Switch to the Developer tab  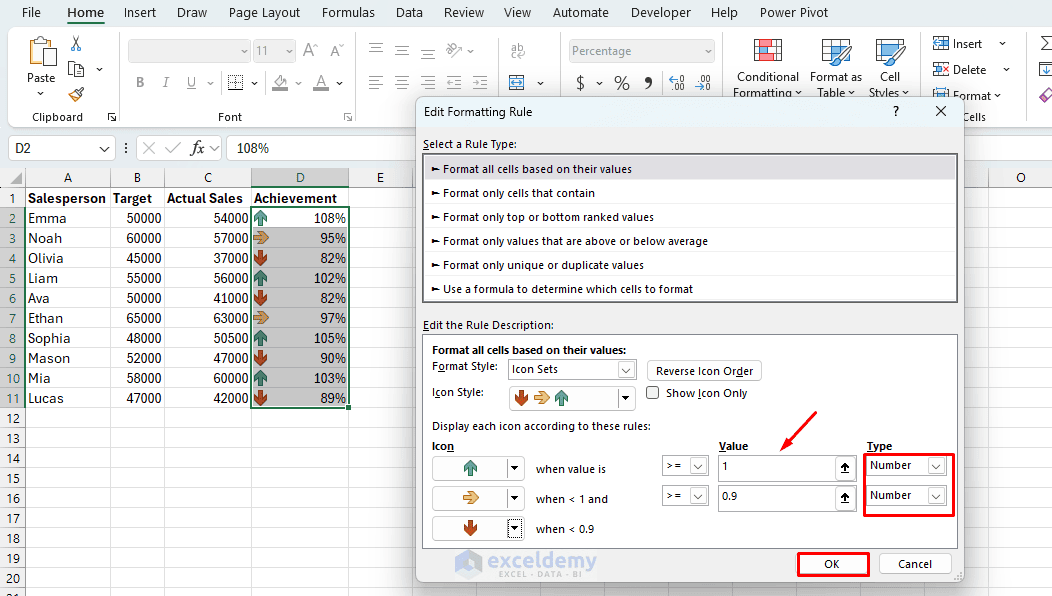pos(660,13)
